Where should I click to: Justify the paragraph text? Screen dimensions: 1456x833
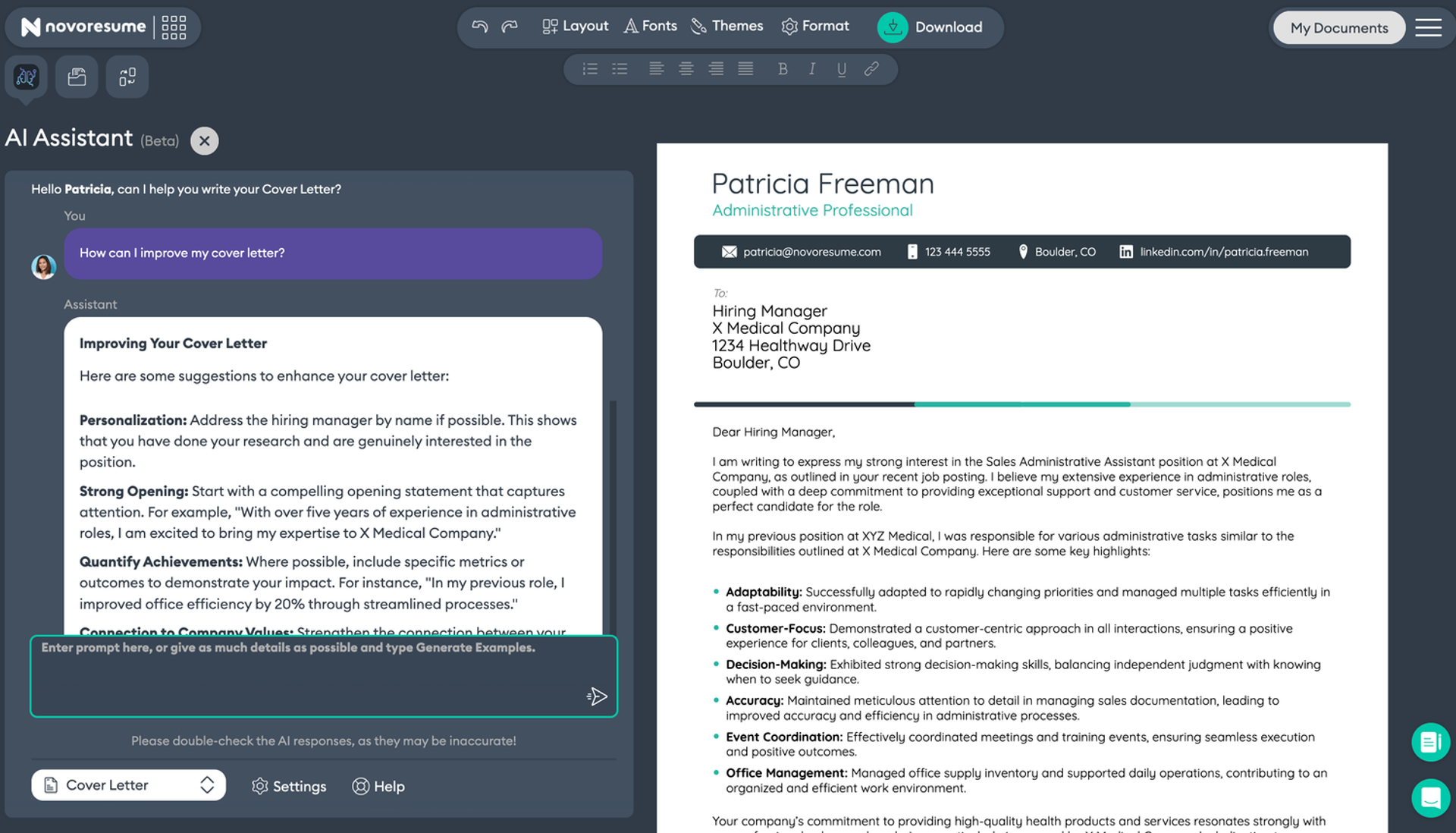[745, 69]
